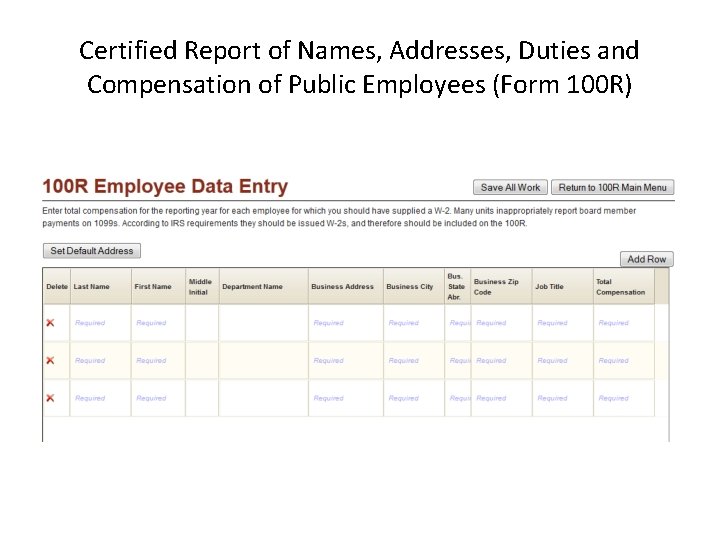Select Bus. State Abr. field in second row

[458, 360]
